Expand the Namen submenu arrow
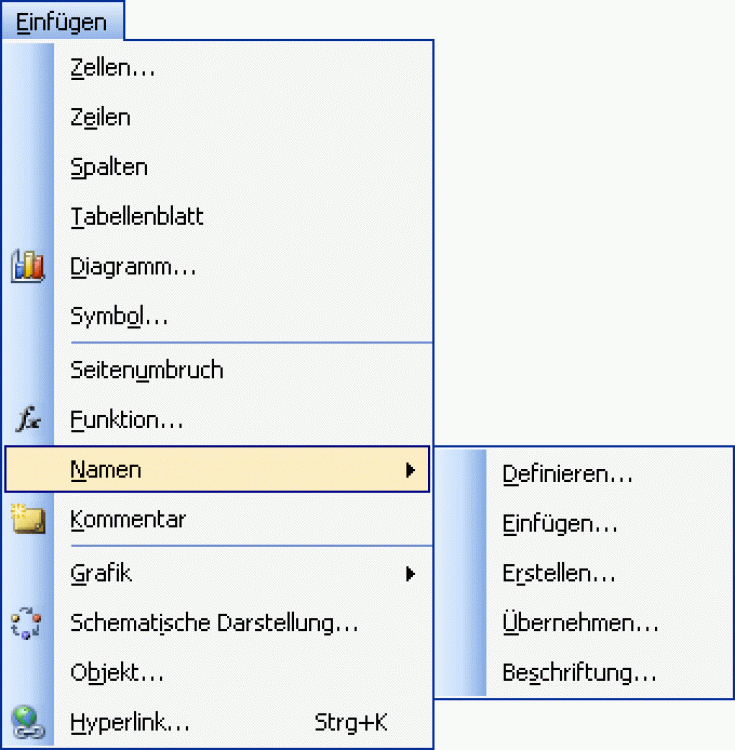Viewport: 735px width, 750px height. (410, 470)
